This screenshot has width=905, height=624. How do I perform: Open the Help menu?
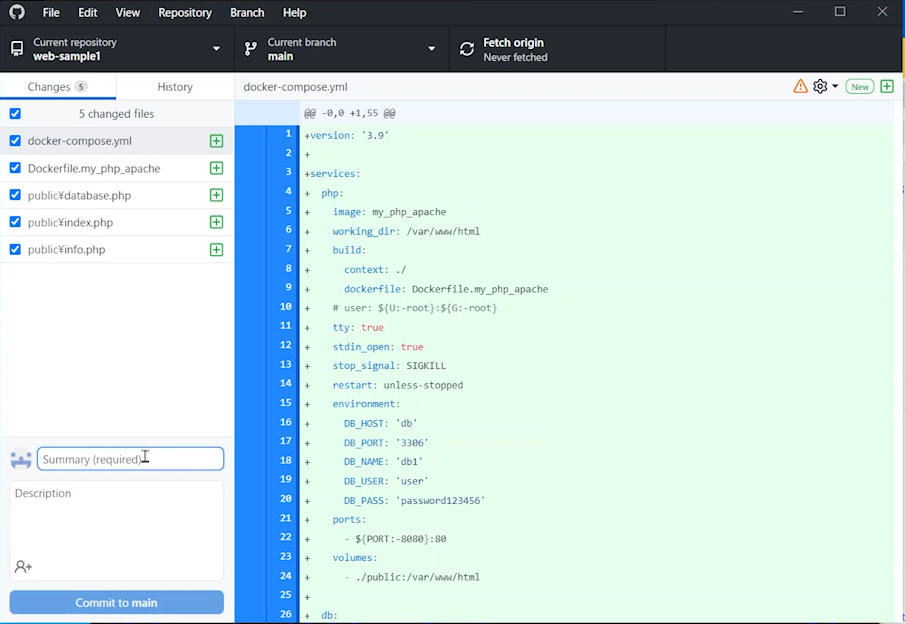click(x=294, y=13)
